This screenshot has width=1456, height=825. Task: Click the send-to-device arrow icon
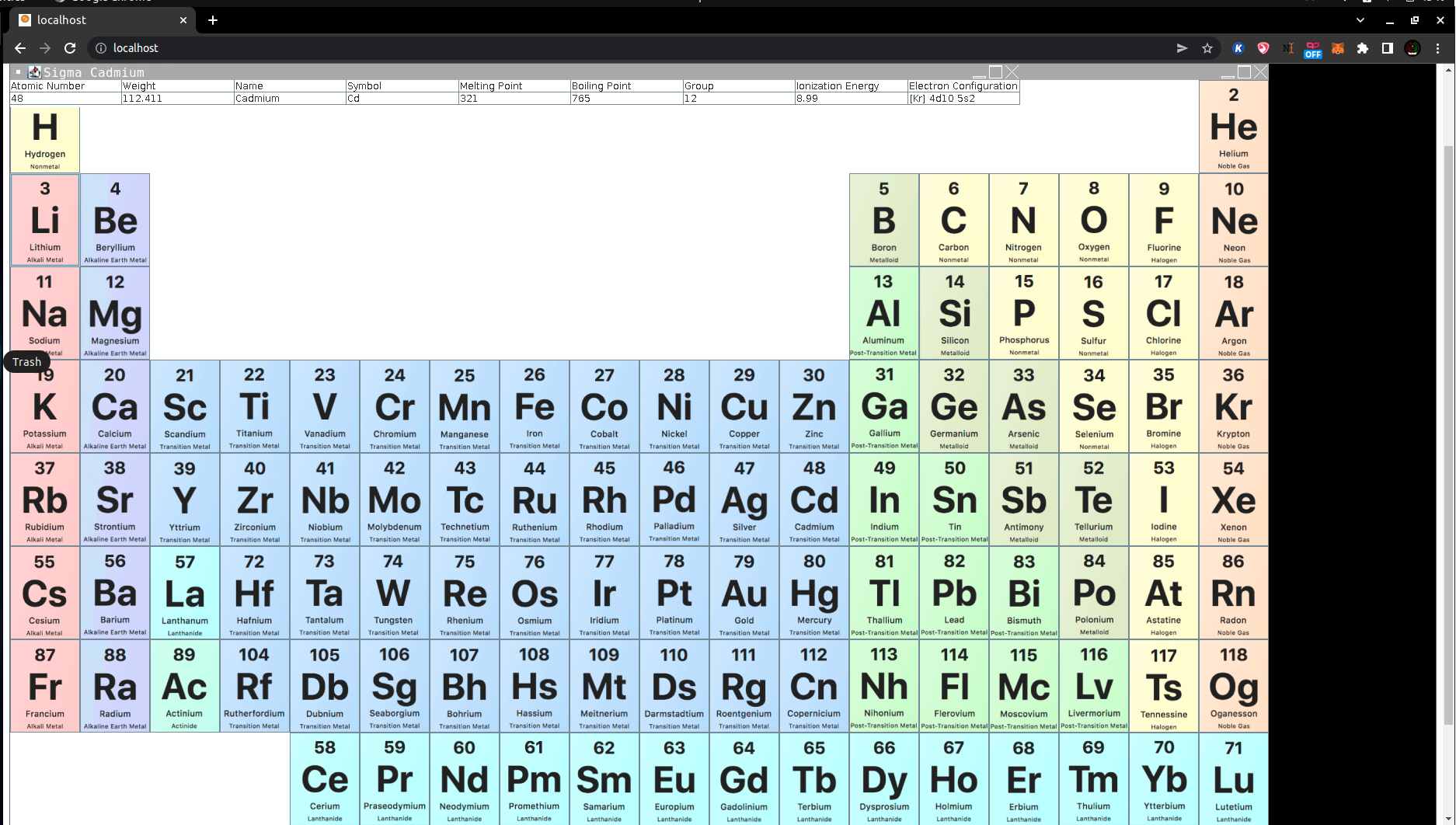click(1182, 48)
